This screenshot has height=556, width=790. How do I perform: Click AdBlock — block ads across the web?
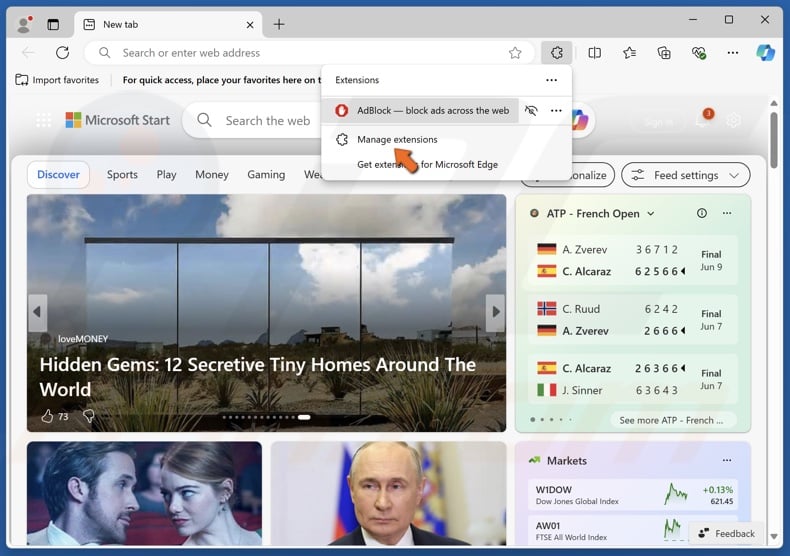tap(421, 110)
